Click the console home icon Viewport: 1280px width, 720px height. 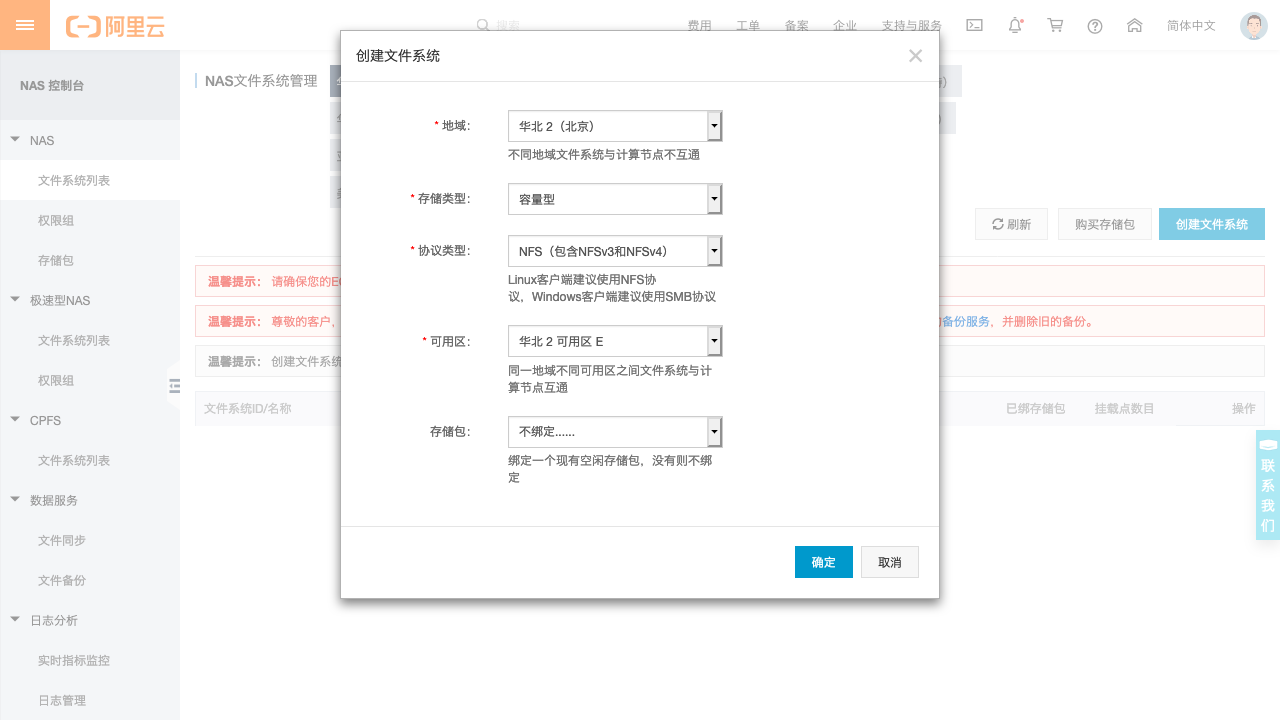pyautogui.click(x=1134, y=25)
